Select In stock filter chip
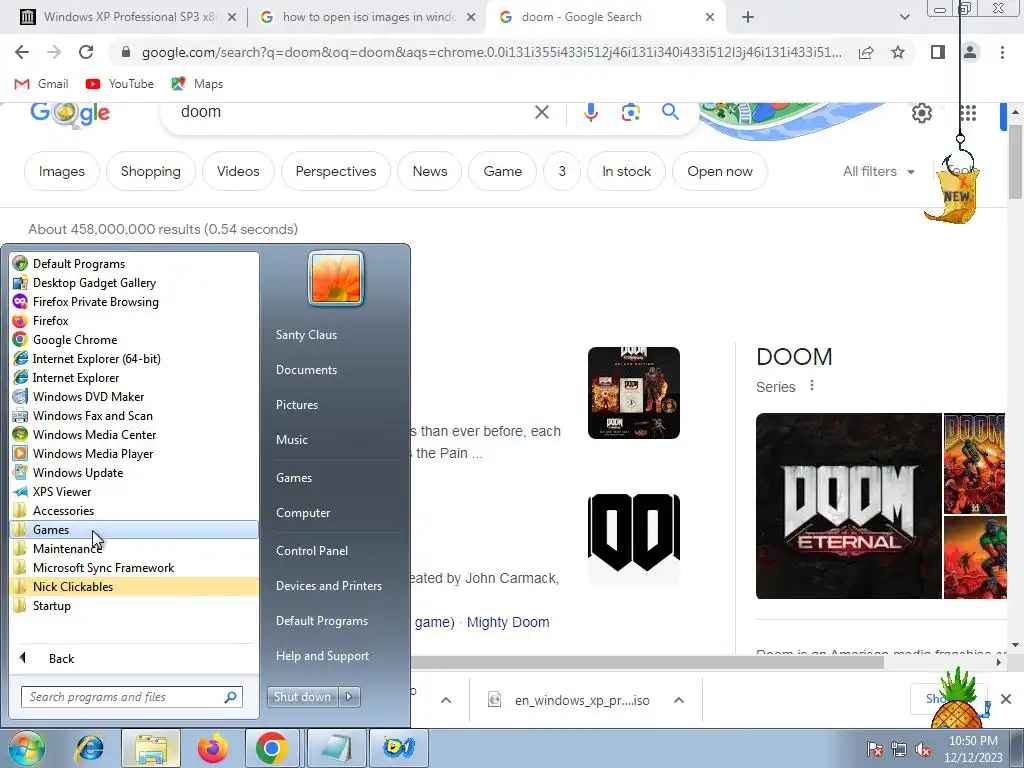Viewport: 1024px width, 768px height. pos(626,171)
